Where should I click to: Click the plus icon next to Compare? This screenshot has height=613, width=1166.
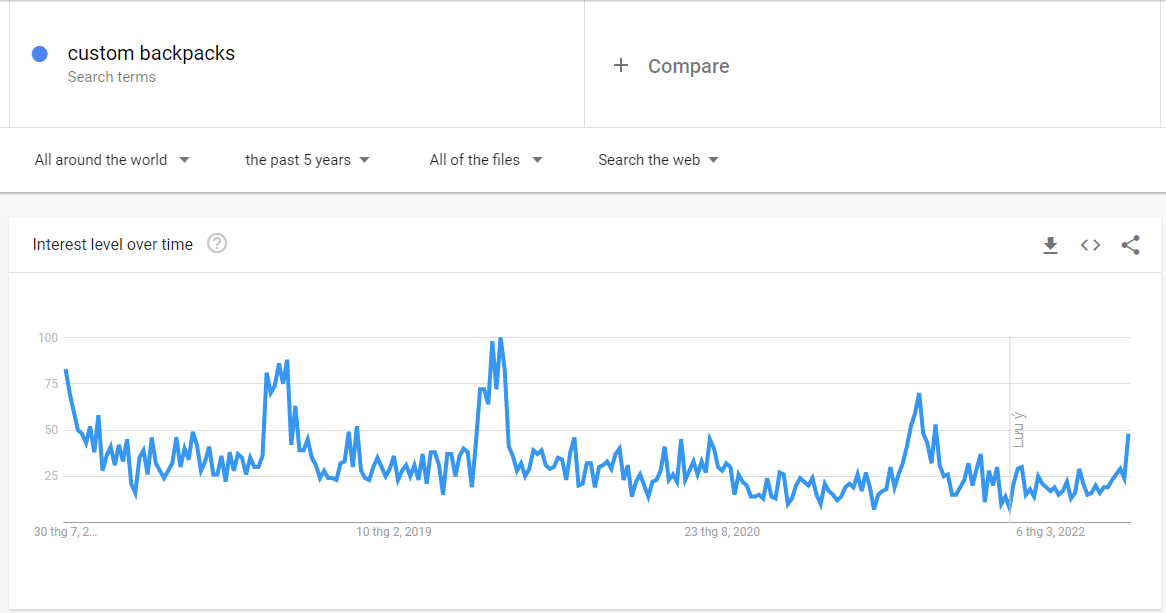pyautogui.click(x=621, y=65)
